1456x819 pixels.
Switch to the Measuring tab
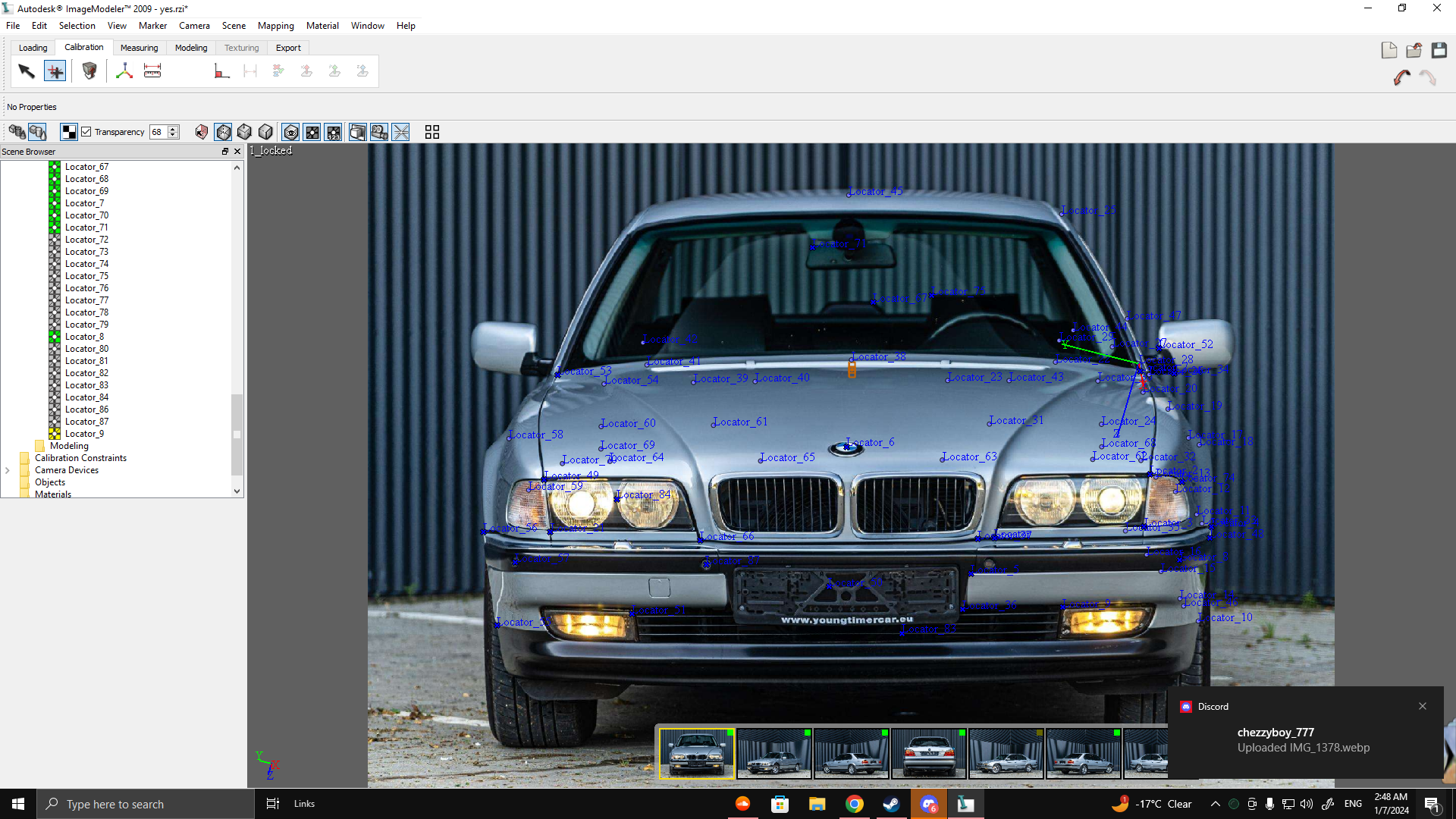point(139,47)
